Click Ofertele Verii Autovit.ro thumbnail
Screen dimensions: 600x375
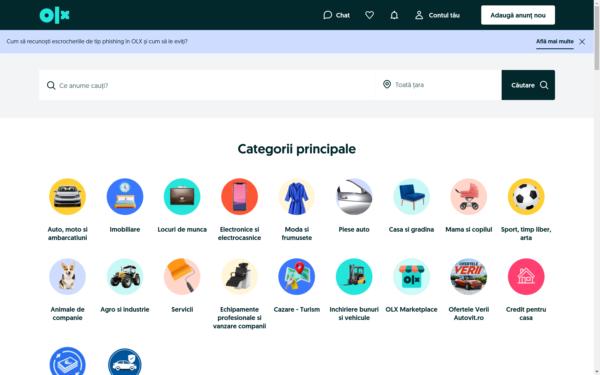(x=469, y=277)
